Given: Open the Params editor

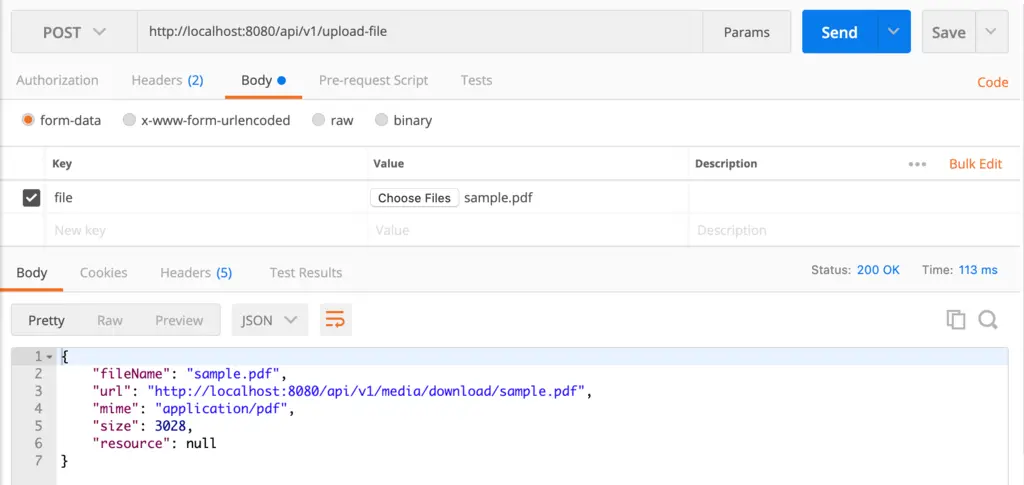Looking at the screenshot, I should [746, 31].
